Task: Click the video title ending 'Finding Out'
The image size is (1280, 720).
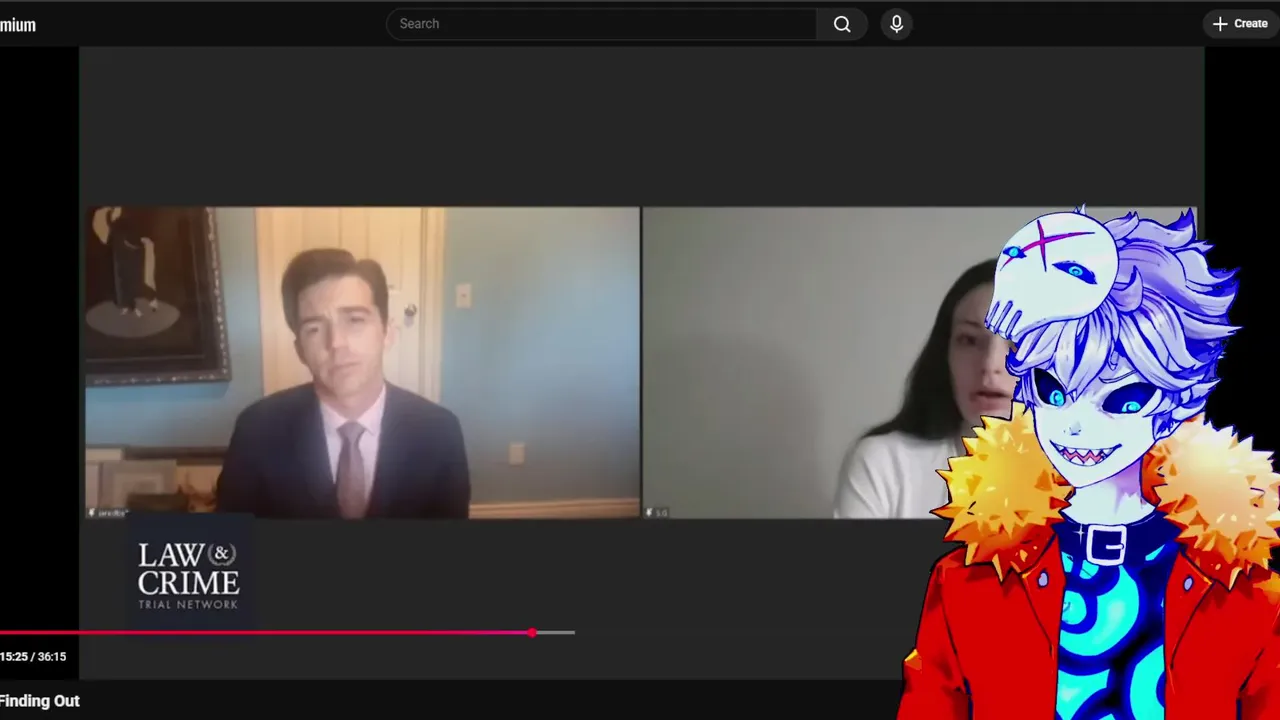Action: click(40, 701)
